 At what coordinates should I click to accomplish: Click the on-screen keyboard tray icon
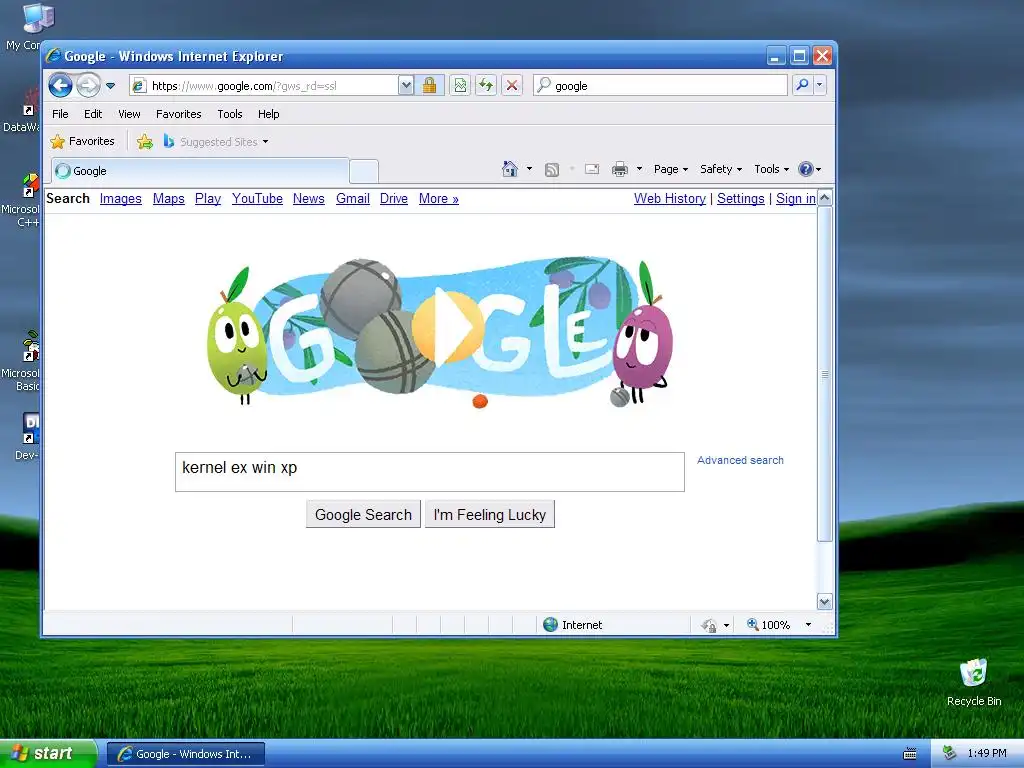910,754
